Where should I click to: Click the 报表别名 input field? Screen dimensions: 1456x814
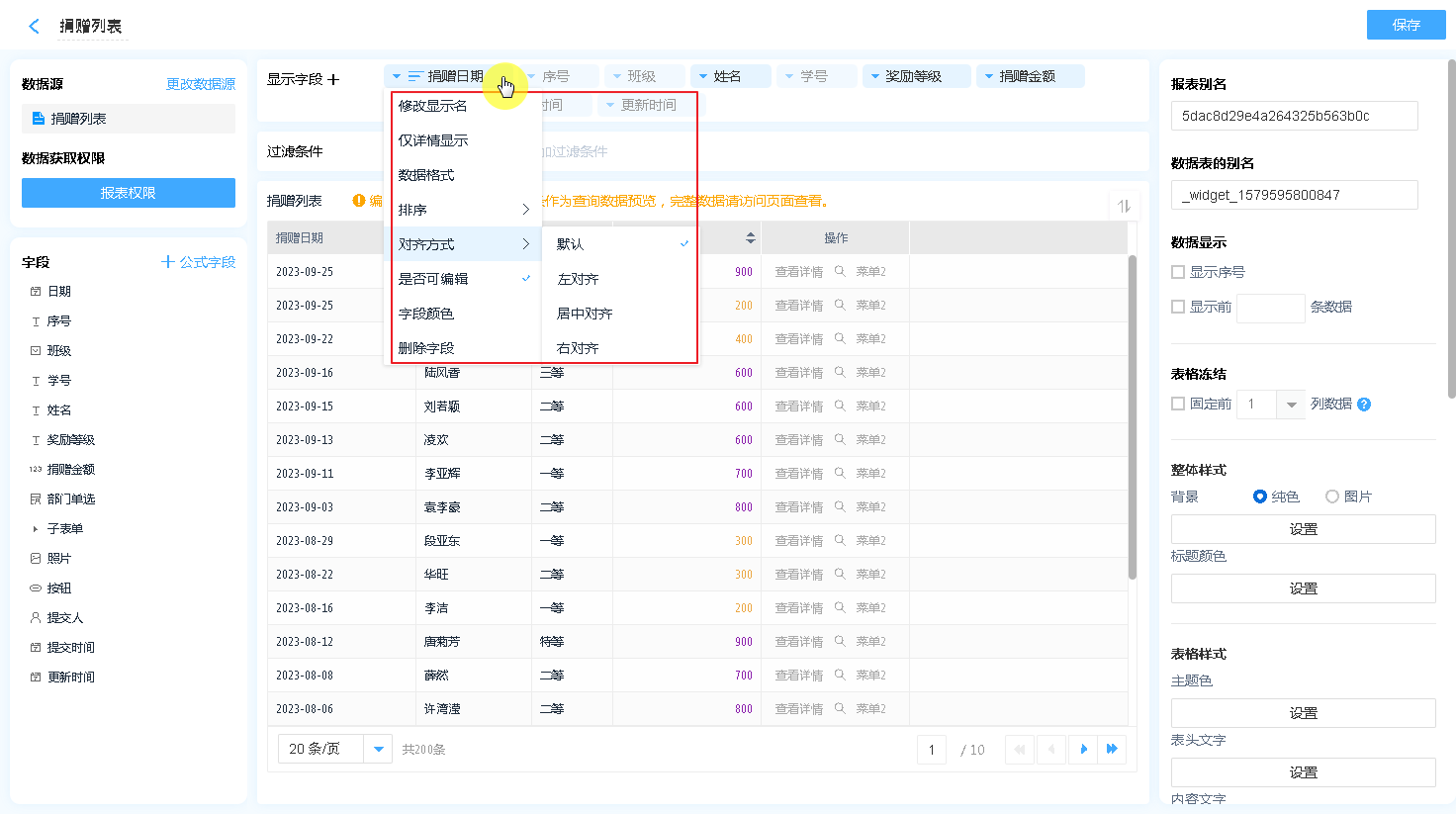pos(1294,116)
